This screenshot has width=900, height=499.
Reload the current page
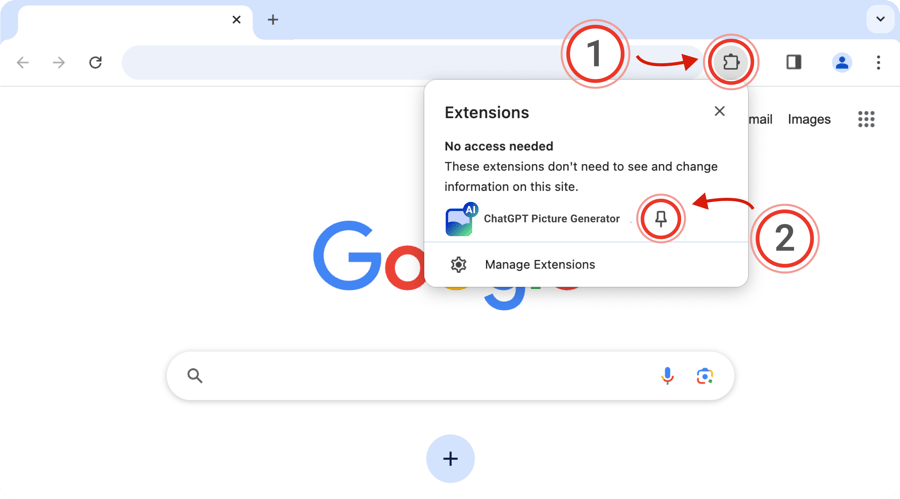tap(95, 62)
